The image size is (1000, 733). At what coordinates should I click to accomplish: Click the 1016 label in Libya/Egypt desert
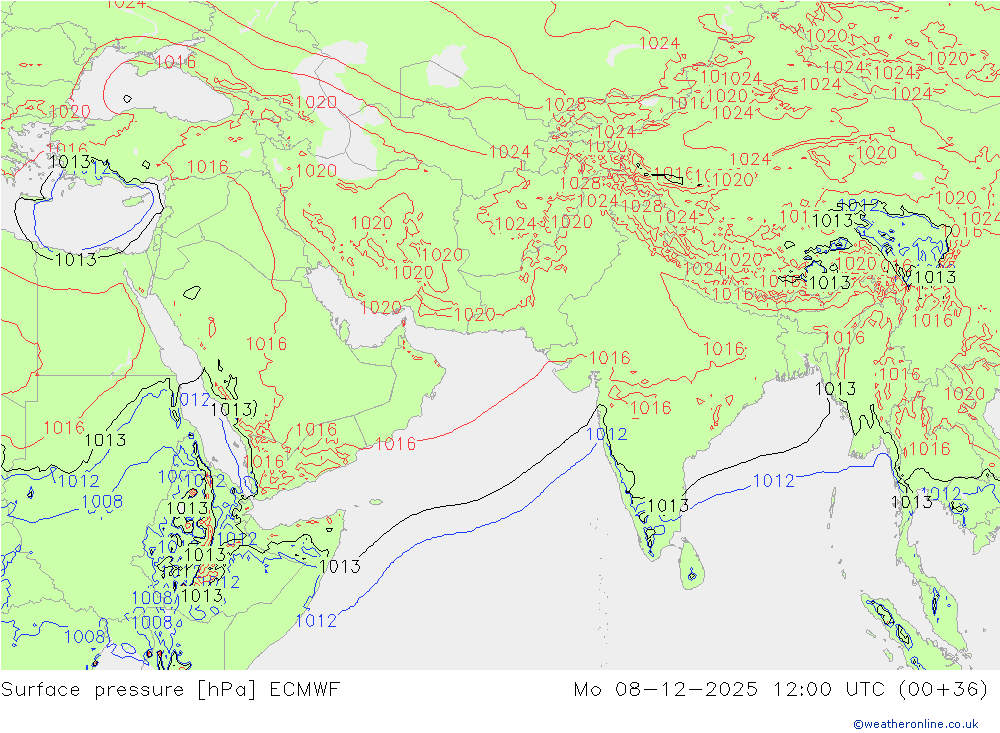point(64,427)
